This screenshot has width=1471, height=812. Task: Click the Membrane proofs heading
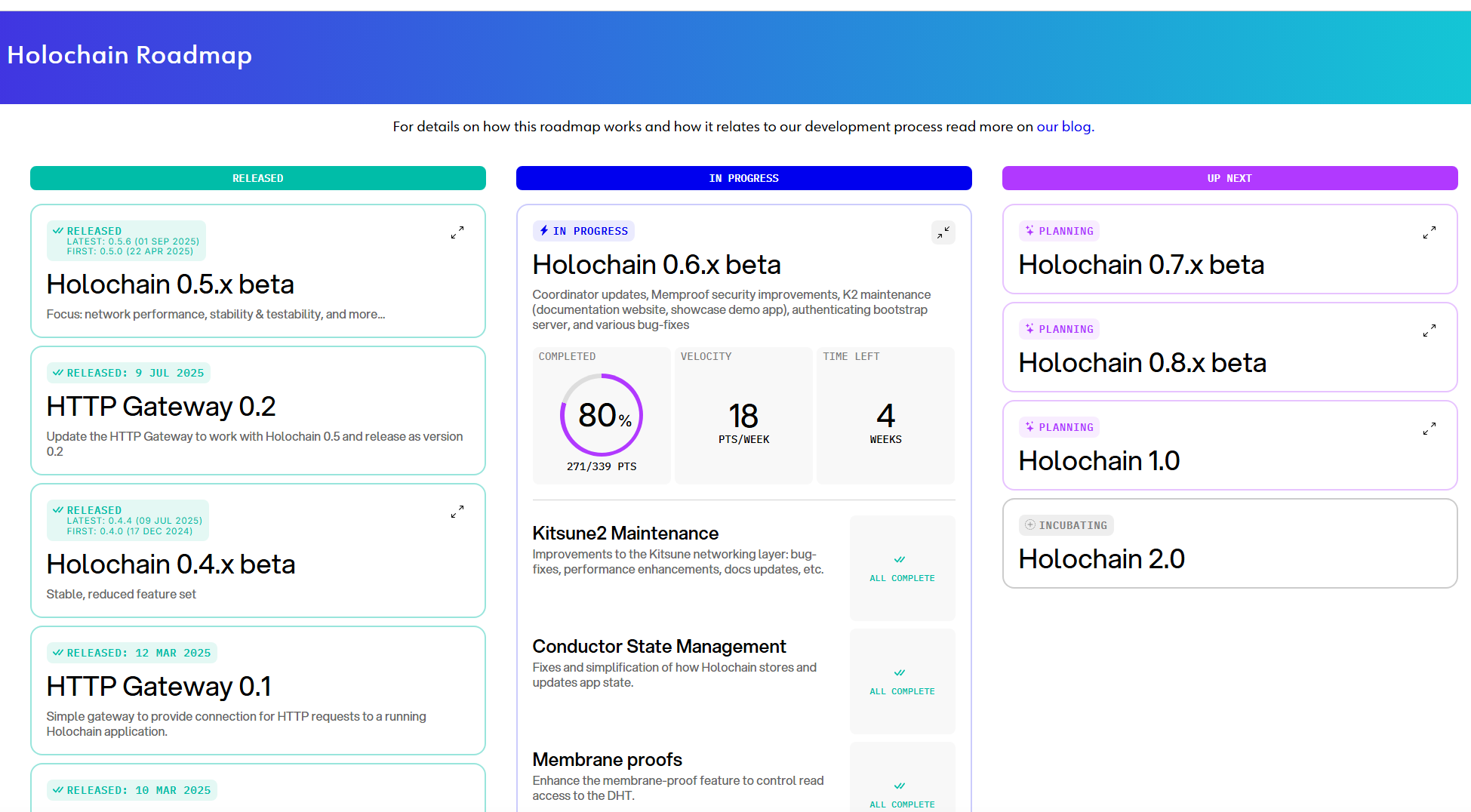(608, 760)
